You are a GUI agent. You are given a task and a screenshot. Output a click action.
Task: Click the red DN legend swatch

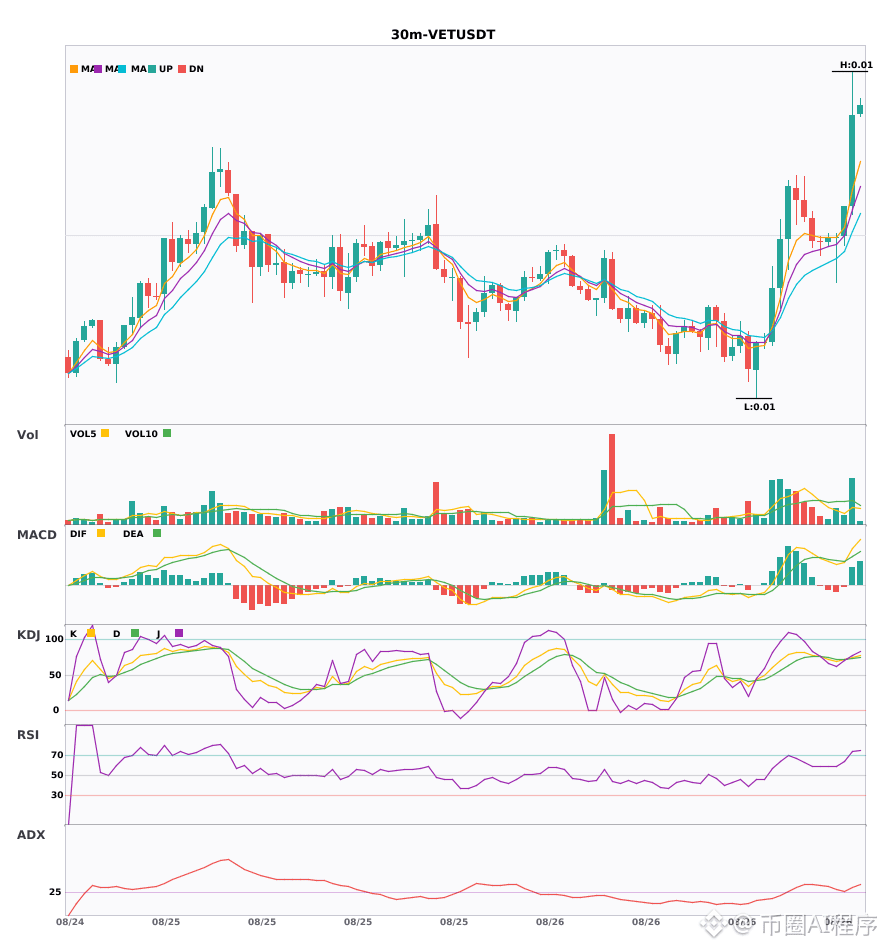(182, 69)
